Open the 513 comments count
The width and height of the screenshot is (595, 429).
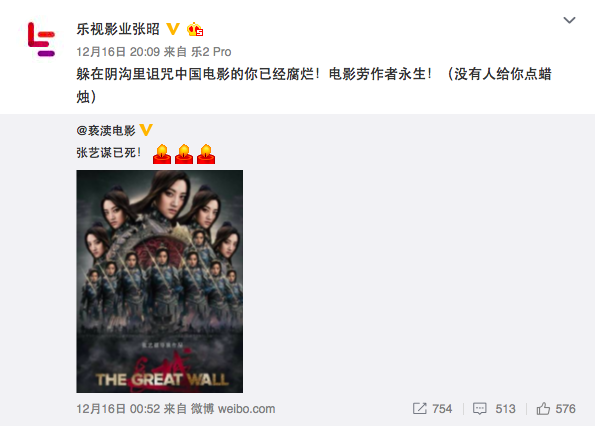(x=505, y=409)
